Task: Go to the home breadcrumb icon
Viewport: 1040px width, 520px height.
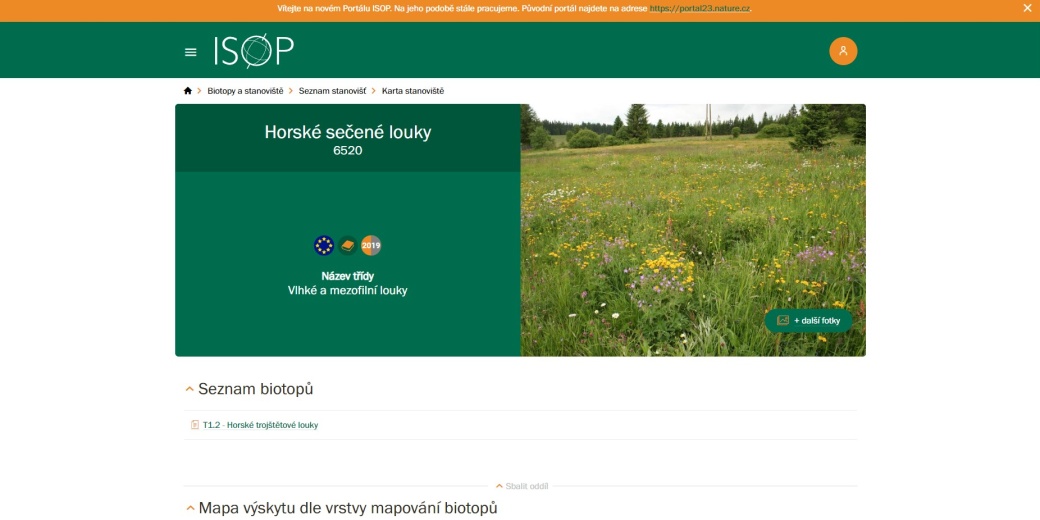Action: click(x=187, y=91)
